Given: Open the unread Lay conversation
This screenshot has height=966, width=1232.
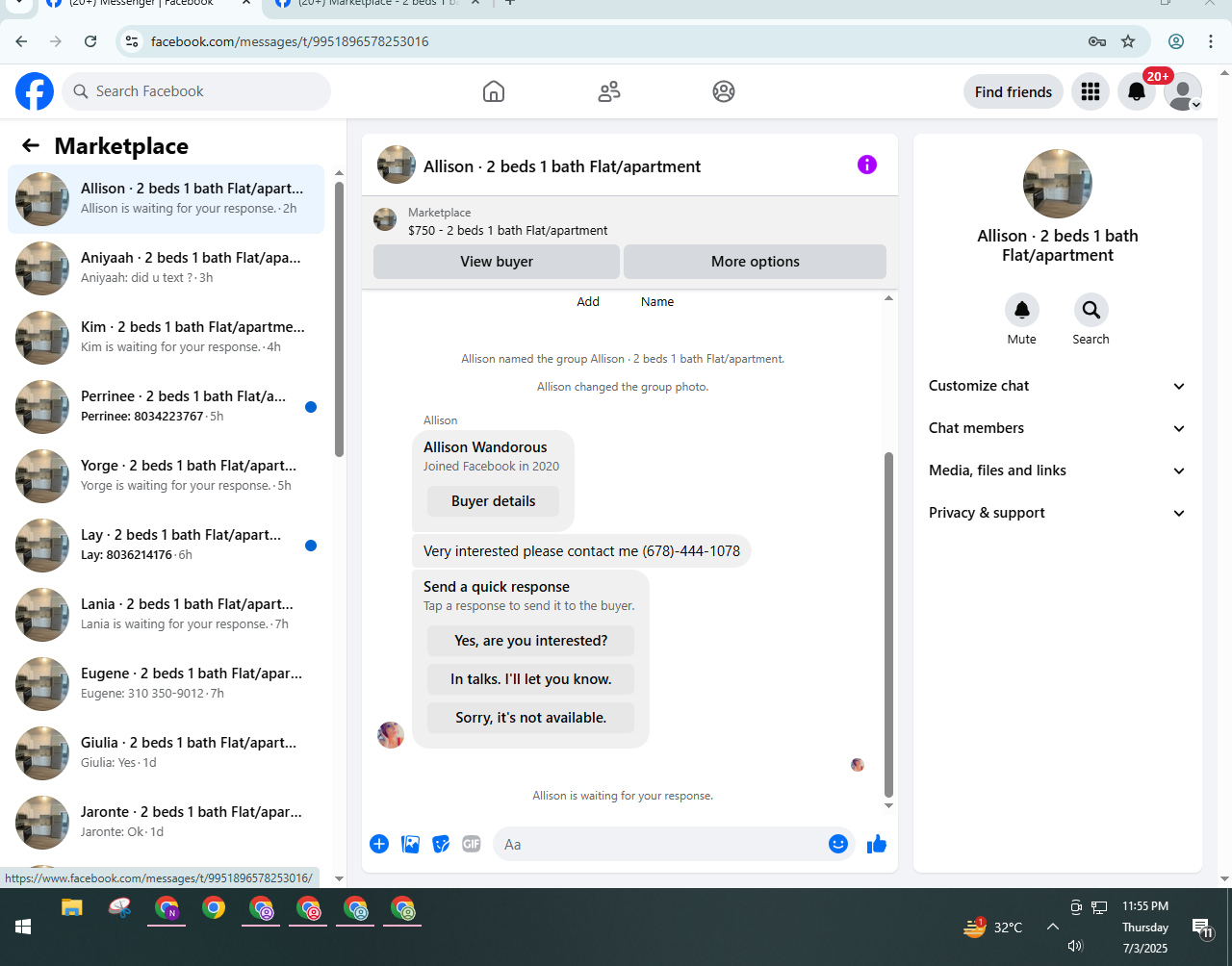Looking at the screenshot, I should click(167, 546).
